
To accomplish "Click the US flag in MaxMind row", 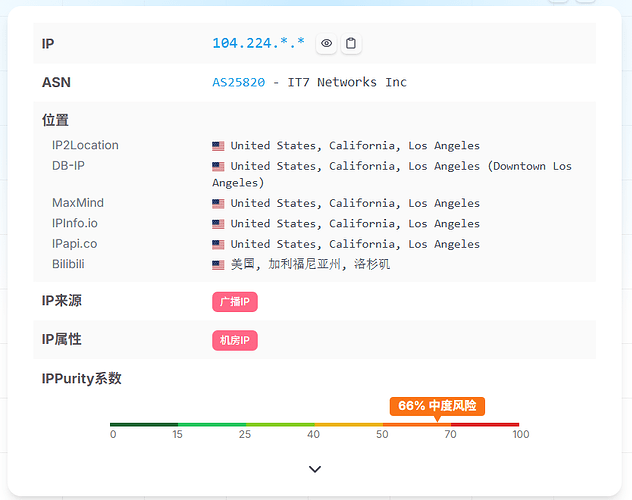I will 218,204.
